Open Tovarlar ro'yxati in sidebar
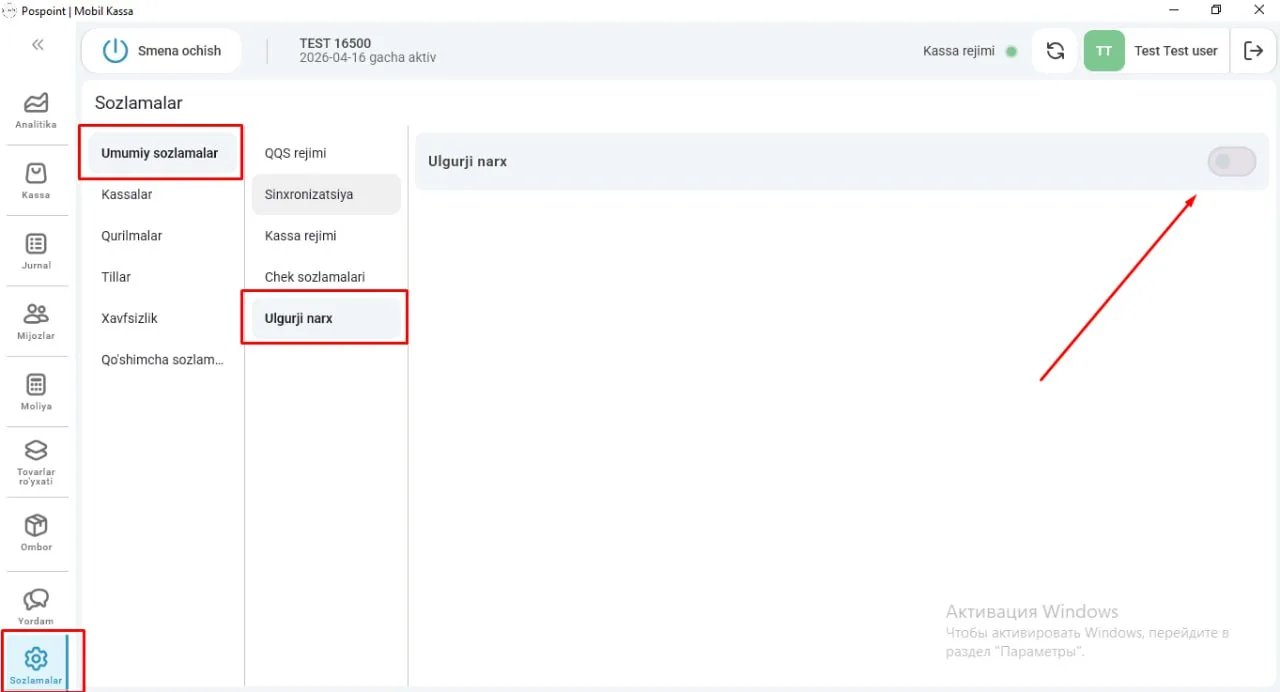Image resolution: width=1280 pixels, height=692 pixels. click(36, 462)
